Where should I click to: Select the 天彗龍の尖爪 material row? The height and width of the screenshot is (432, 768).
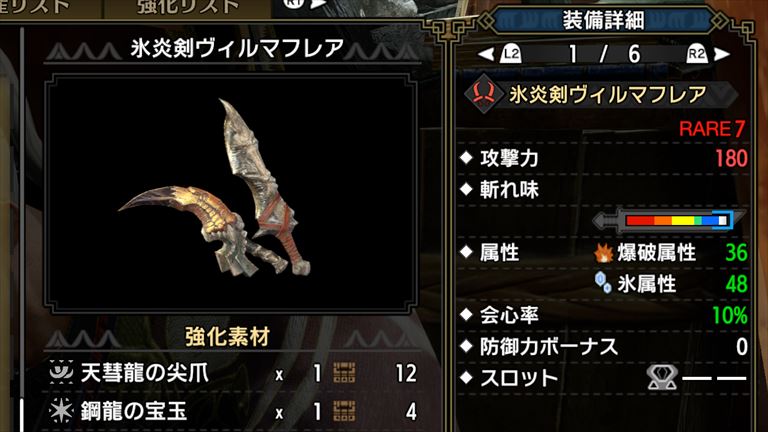233,373
